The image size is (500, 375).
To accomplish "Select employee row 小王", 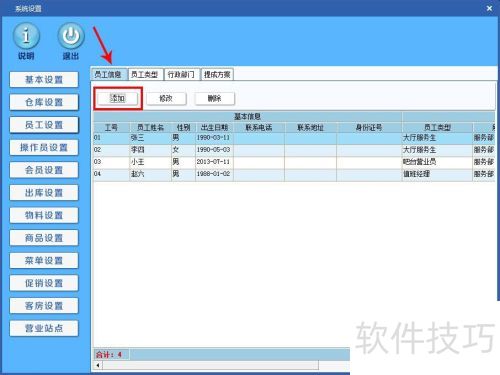I will pos(294,162).
